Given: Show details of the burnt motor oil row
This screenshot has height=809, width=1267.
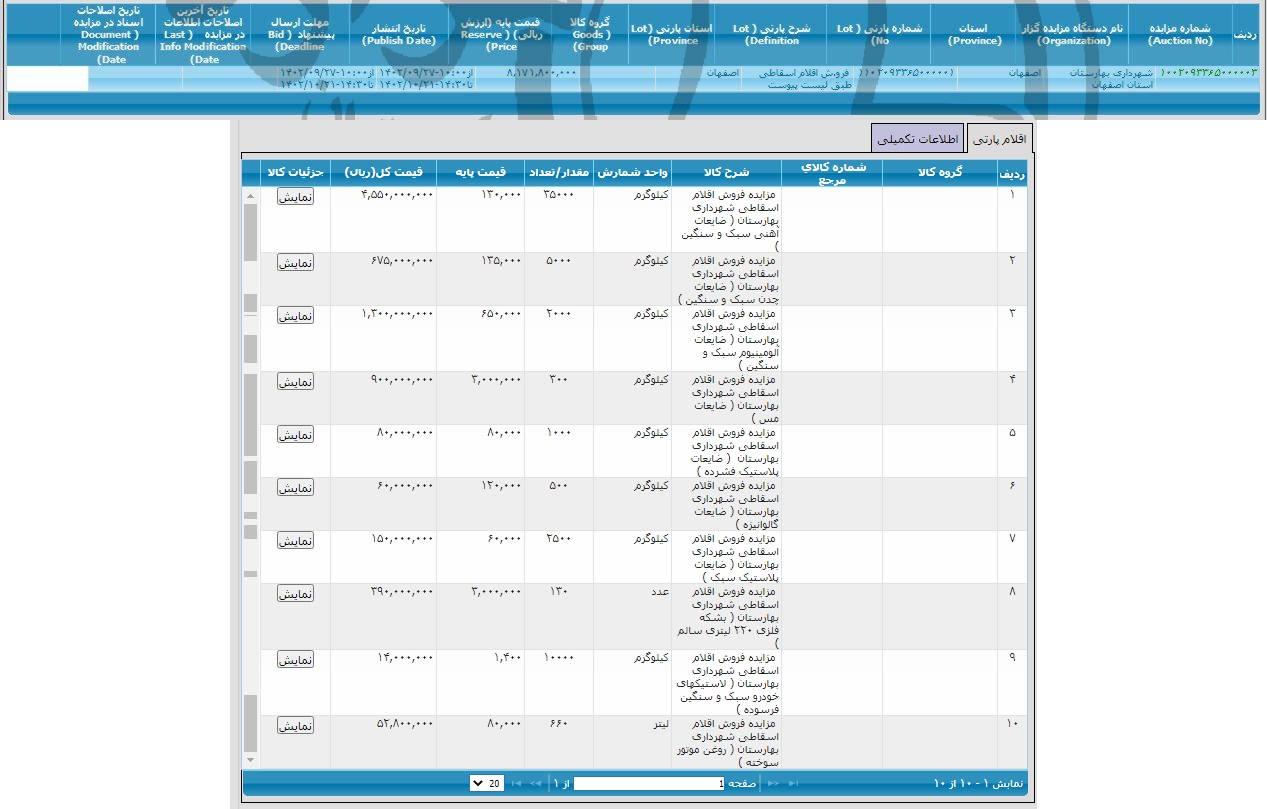Looking at the screenshot, I should click(x=296, y=725).
